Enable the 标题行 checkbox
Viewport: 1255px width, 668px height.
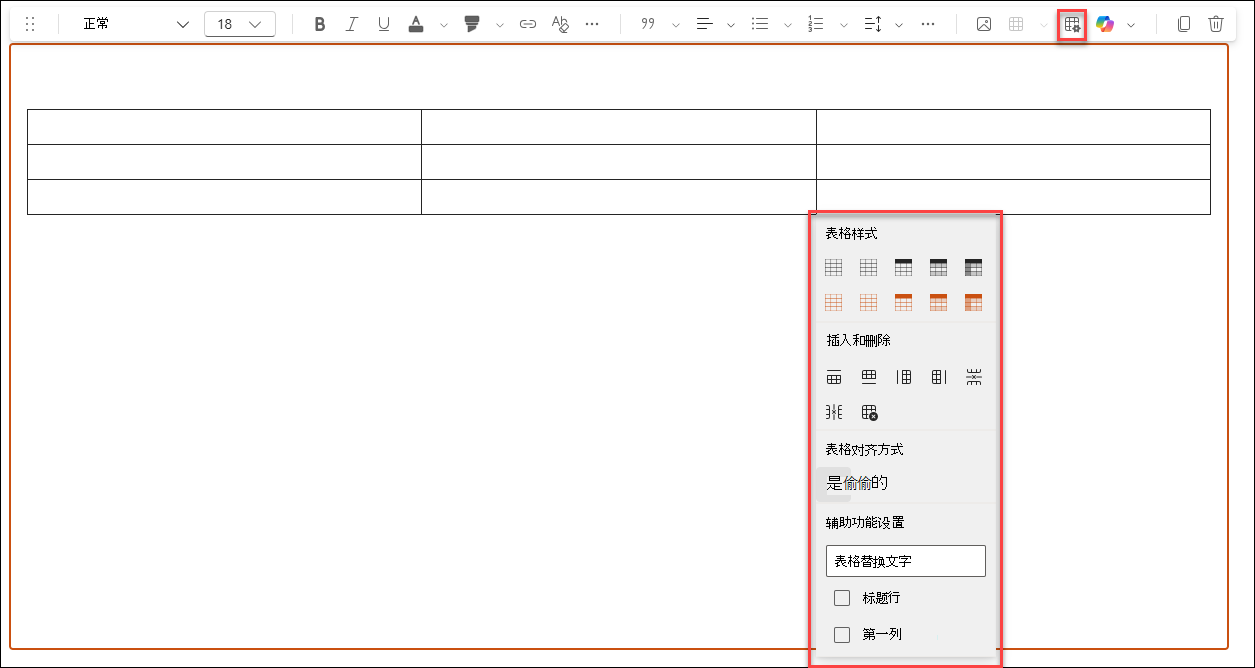(842, 598)
